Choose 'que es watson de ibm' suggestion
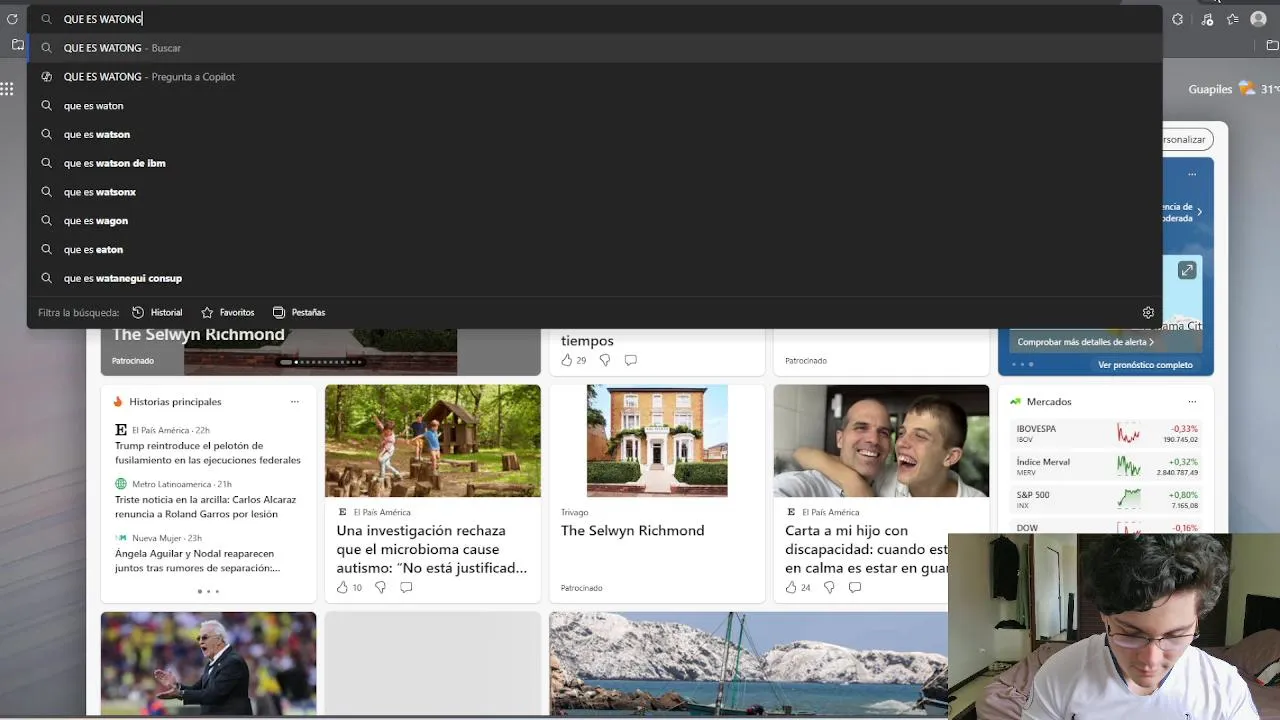 tap(595, 163)
